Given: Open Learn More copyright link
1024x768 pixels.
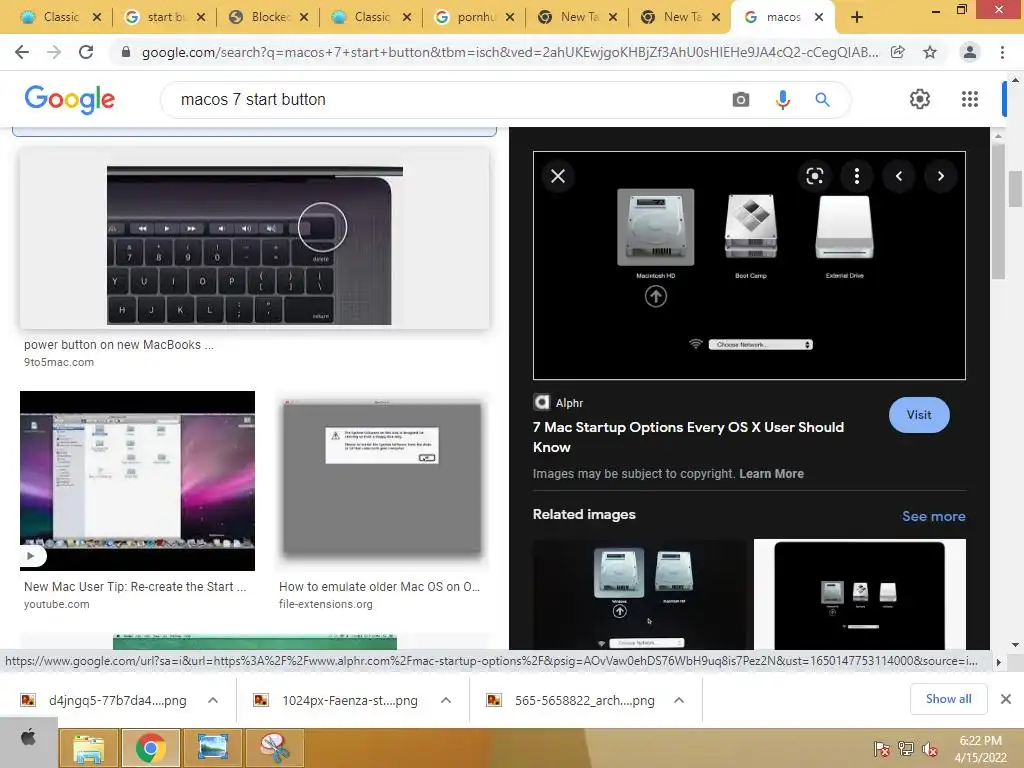Looking at the screenshot, I should 771,474.
